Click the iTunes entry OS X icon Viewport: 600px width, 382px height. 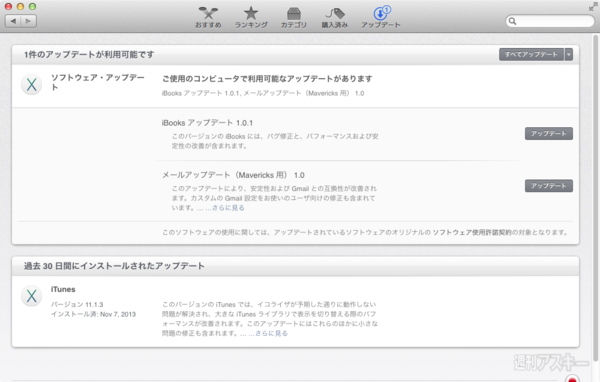coord(31,296)
